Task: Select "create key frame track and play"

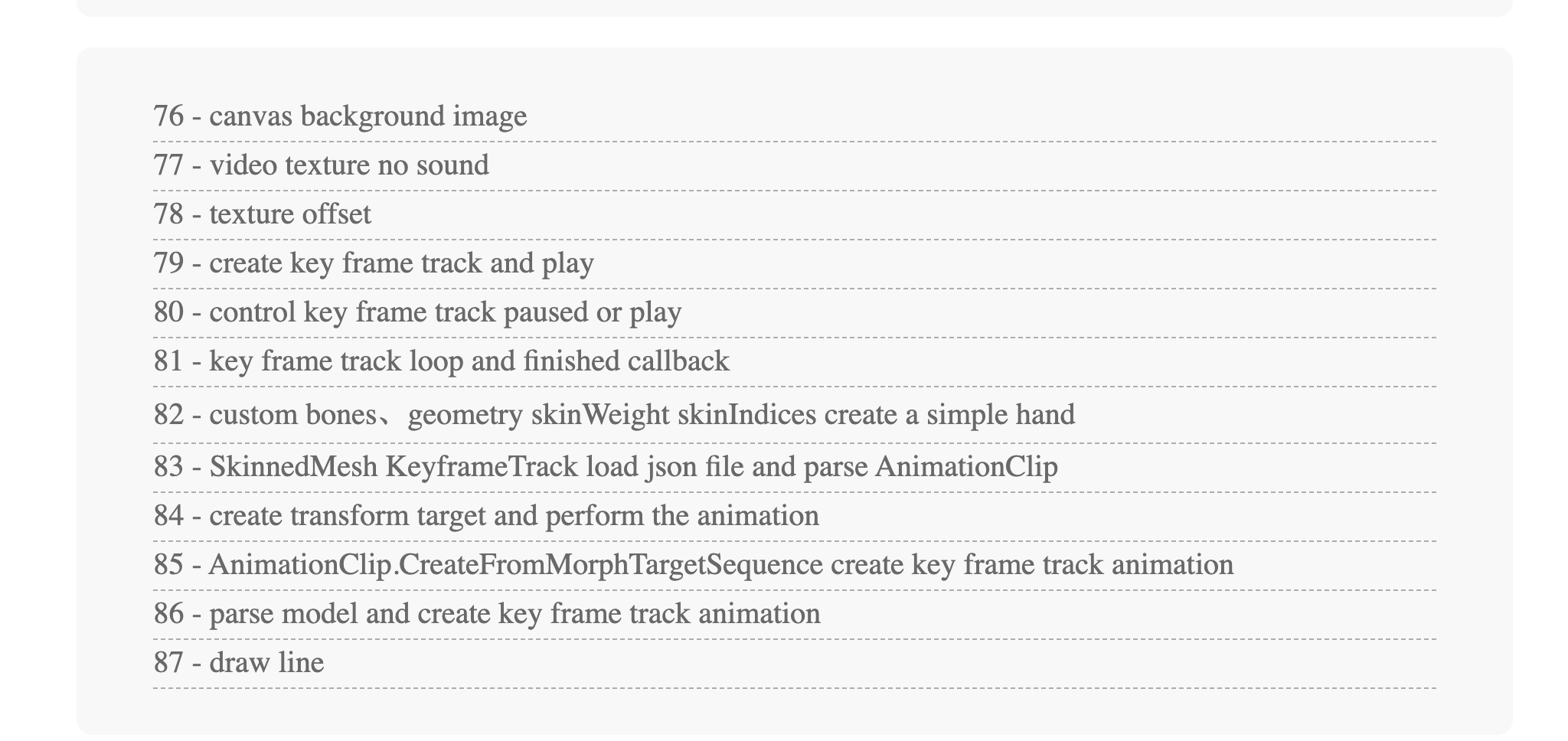Action: tap(374, 263)
